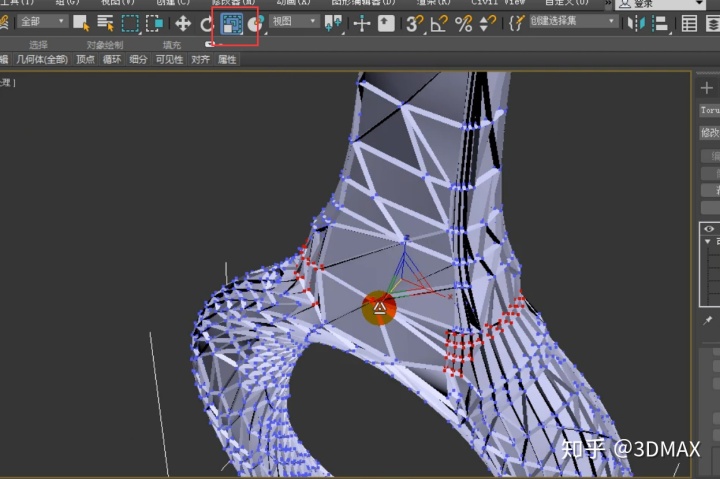This screenshot has height=479, width=720.
Task: Click Select and Place tool icon
Action: click(x=256, y=23)
